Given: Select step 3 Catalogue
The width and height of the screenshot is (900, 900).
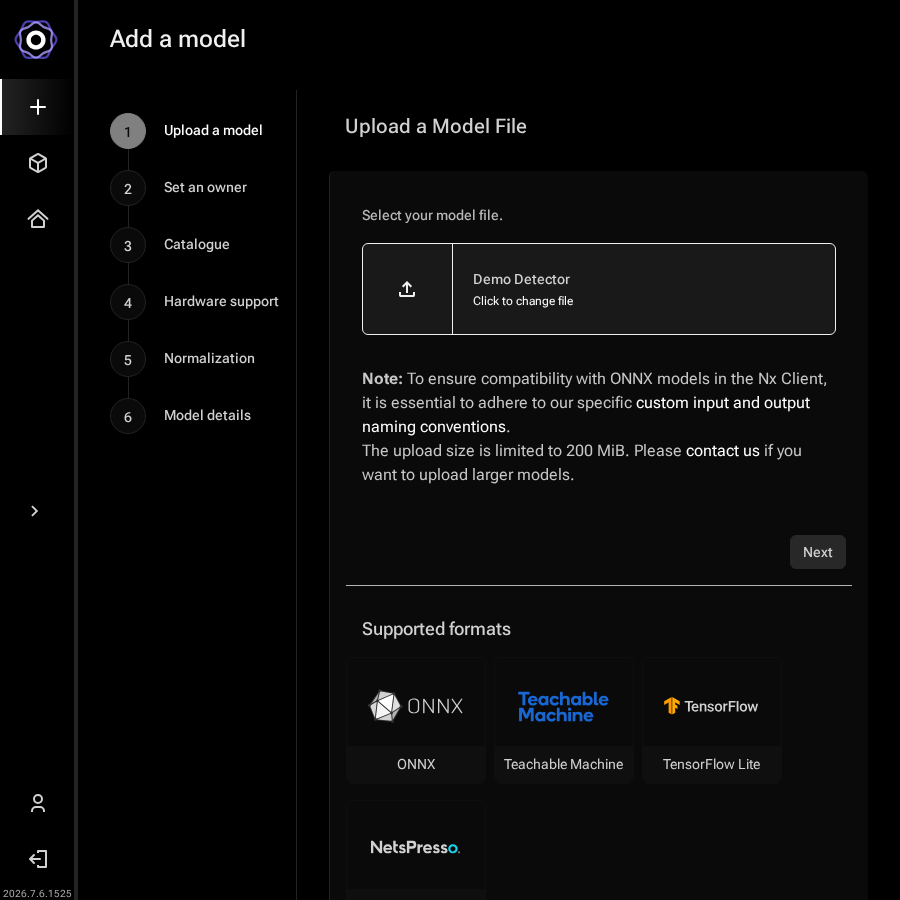Looking at the screenshot, I should 170,245.
